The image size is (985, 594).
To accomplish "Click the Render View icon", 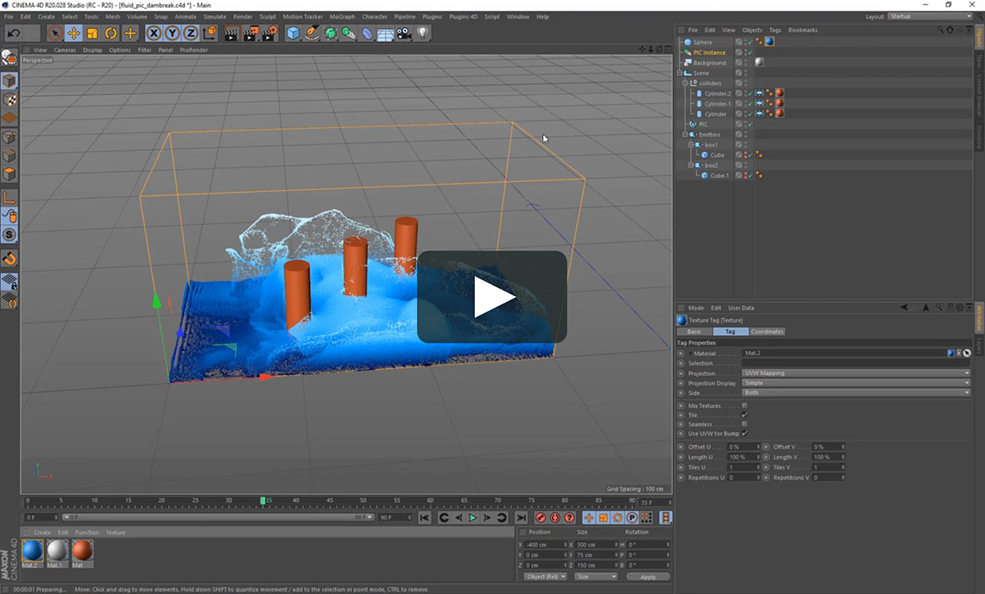I will [x=231, y=33].
